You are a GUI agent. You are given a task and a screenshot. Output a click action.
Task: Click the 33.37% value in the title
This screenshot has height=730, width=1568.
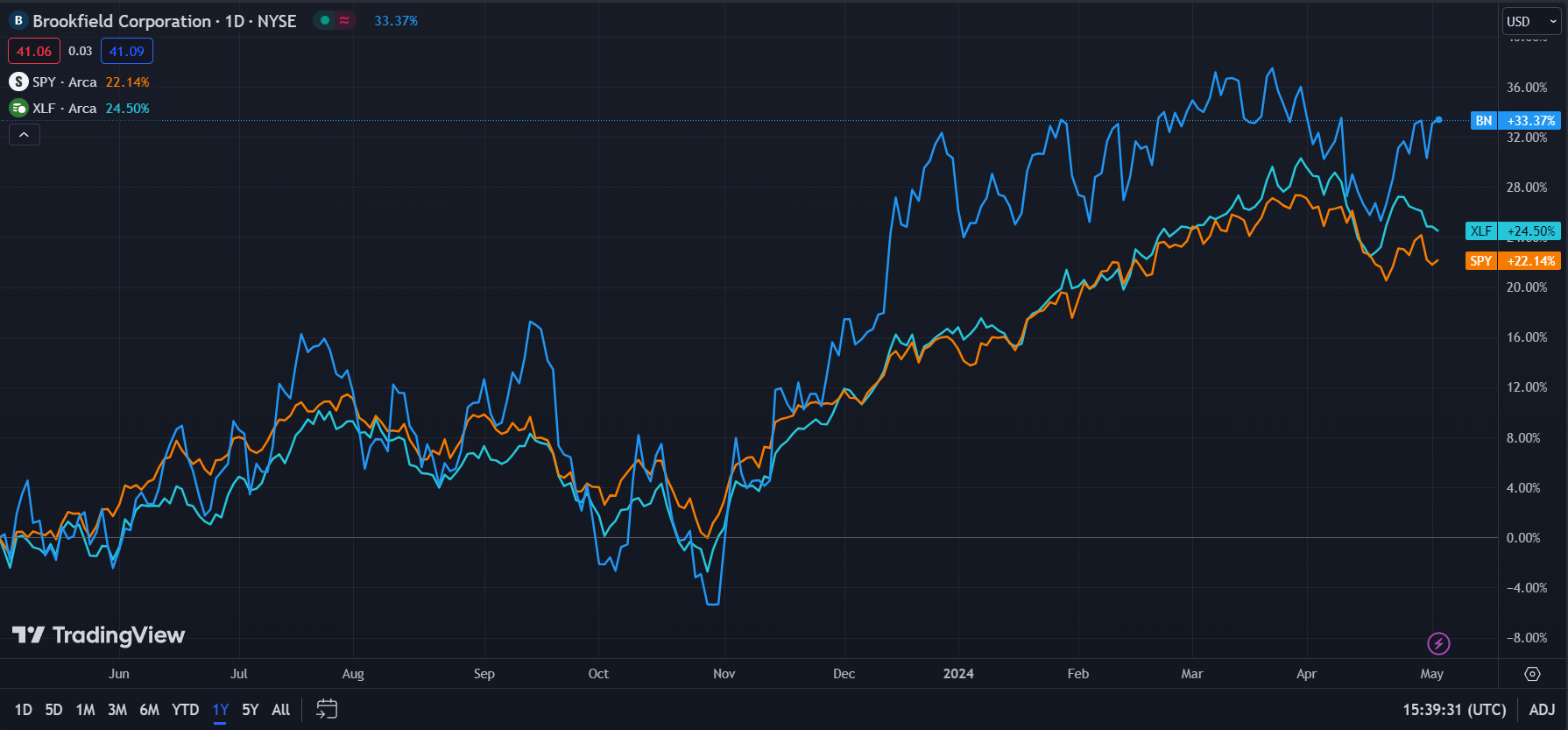(x=396, y=21)
